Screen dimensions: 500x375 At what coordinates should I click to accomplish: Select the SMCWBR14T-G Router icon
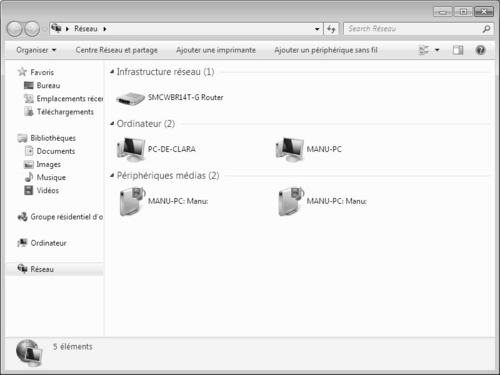click(130, 98)
